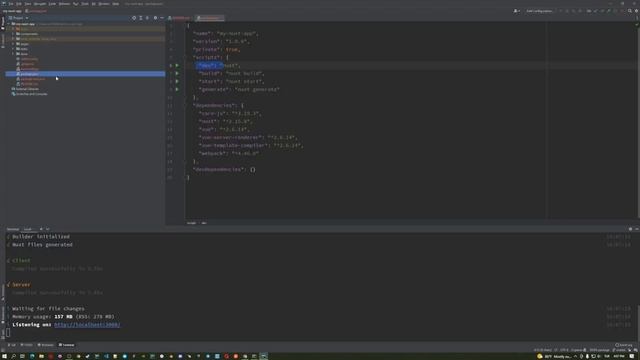Select Scratches and Consoles node
Screen dimensions: 640x360
point(31,94)
